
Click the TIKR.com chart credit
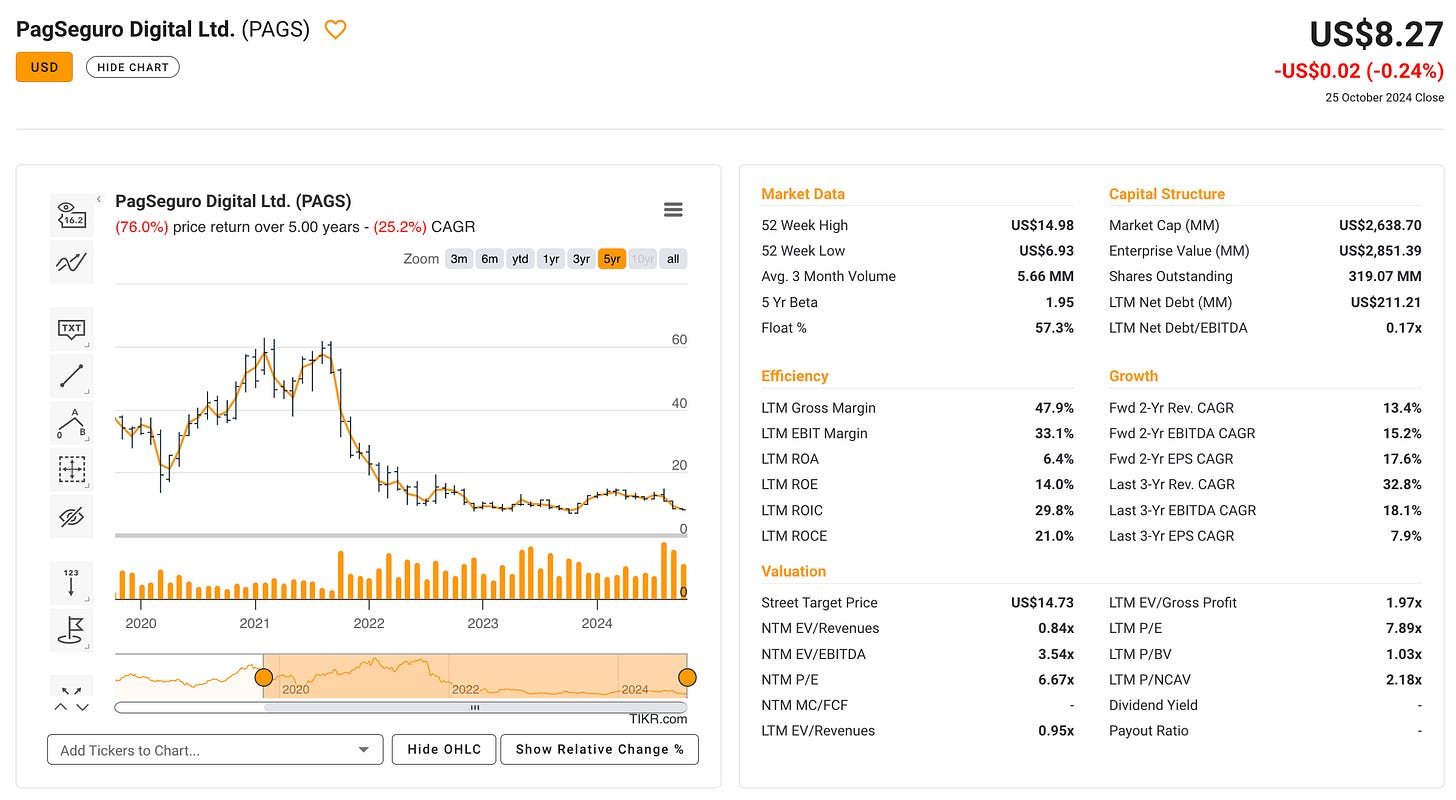click(658, 719)
